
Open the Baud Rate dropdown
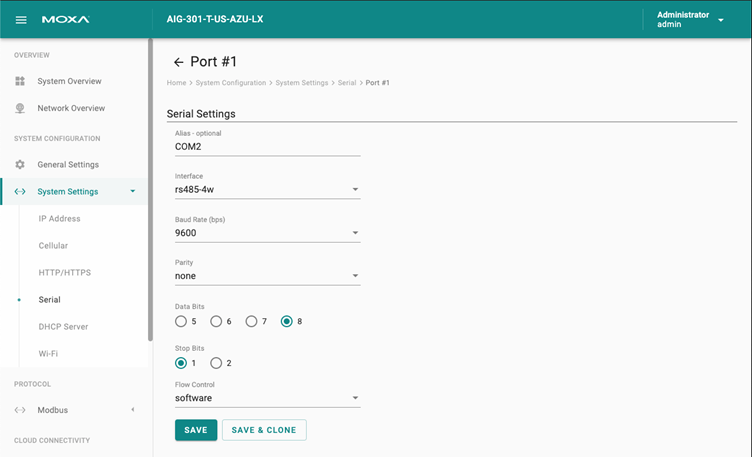tap(267, 233)
